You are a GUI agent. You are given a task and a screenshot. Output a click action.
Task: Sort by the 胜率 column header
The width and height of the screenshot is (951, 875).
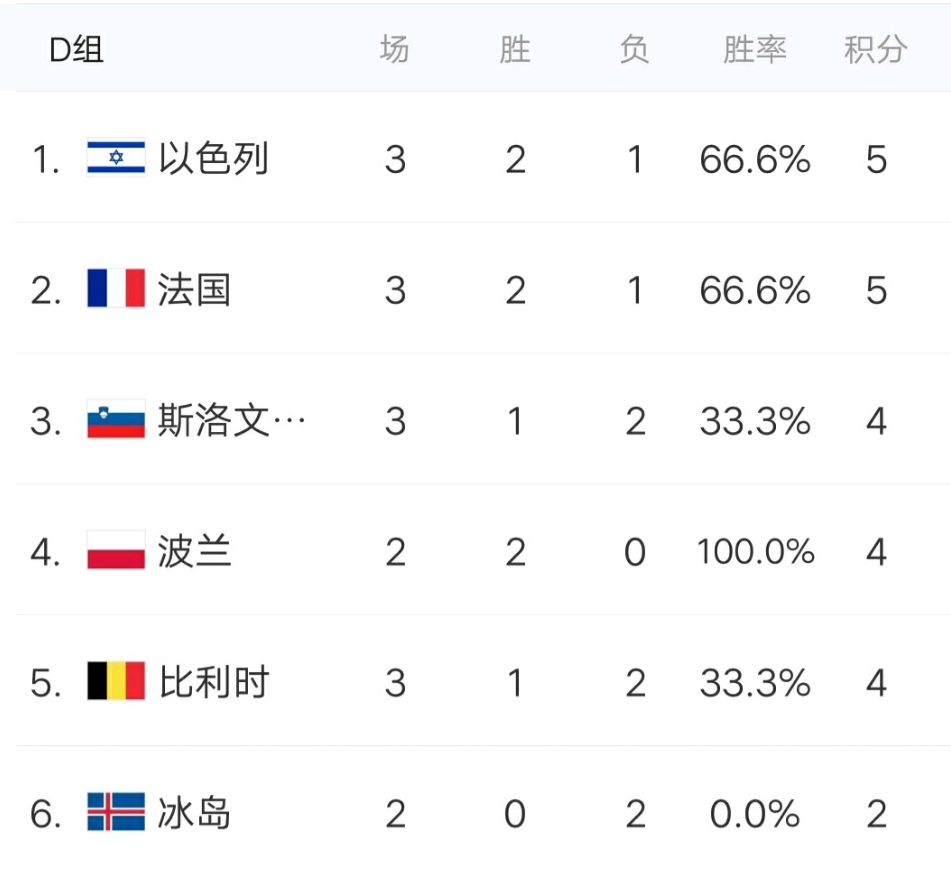(x=755, y=49)
